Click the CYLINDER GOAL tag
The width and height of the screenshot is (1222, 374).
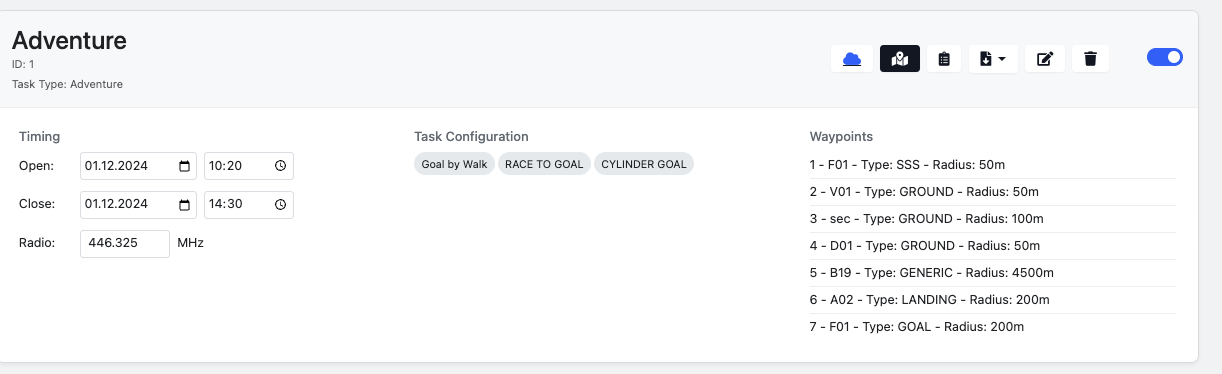pos(644,164)
